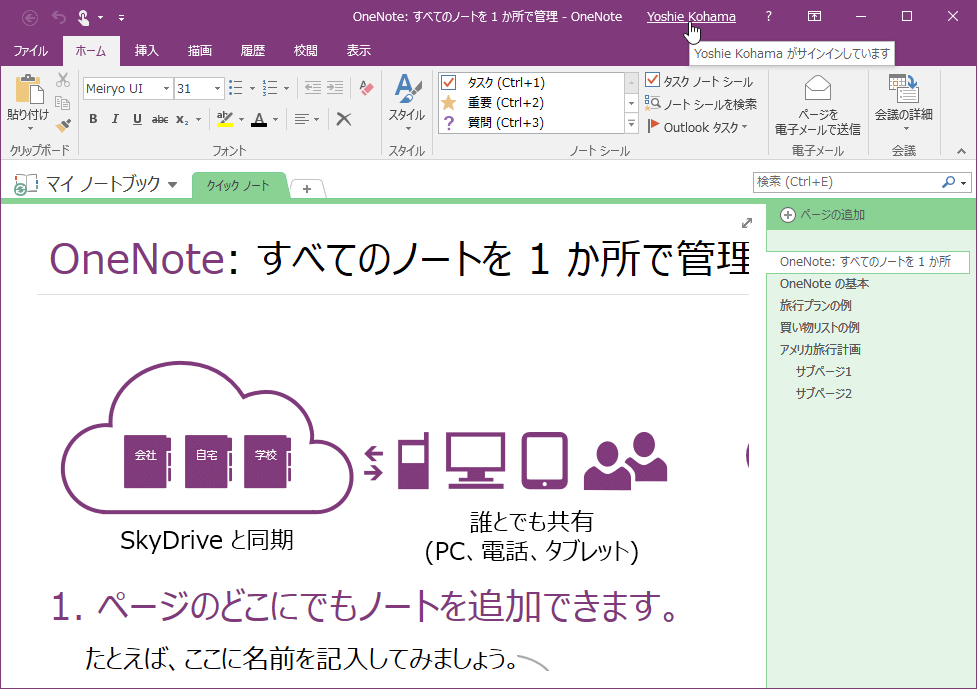Click ページの追加 to add a page
The width and height of the screenshot is (977, 689).
[x=822, y=215]
